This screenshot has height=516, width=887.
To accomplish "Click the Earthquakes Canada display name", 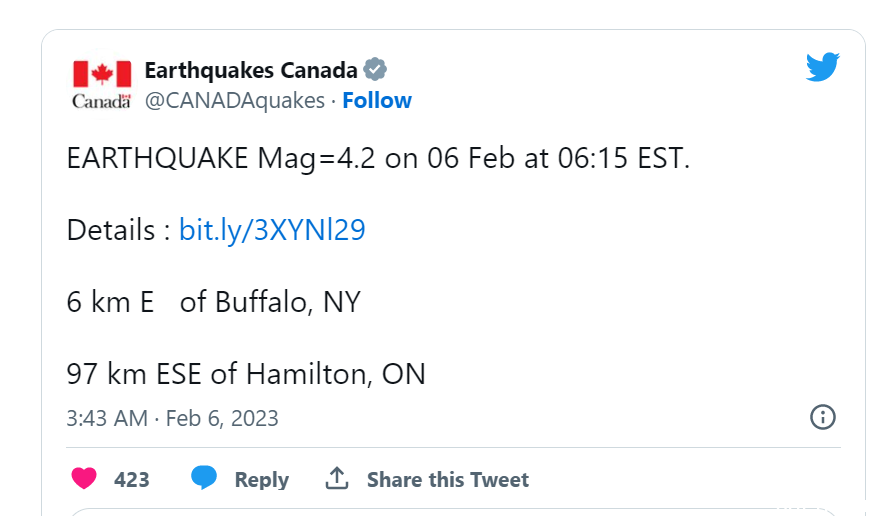I will pos(251,70).
